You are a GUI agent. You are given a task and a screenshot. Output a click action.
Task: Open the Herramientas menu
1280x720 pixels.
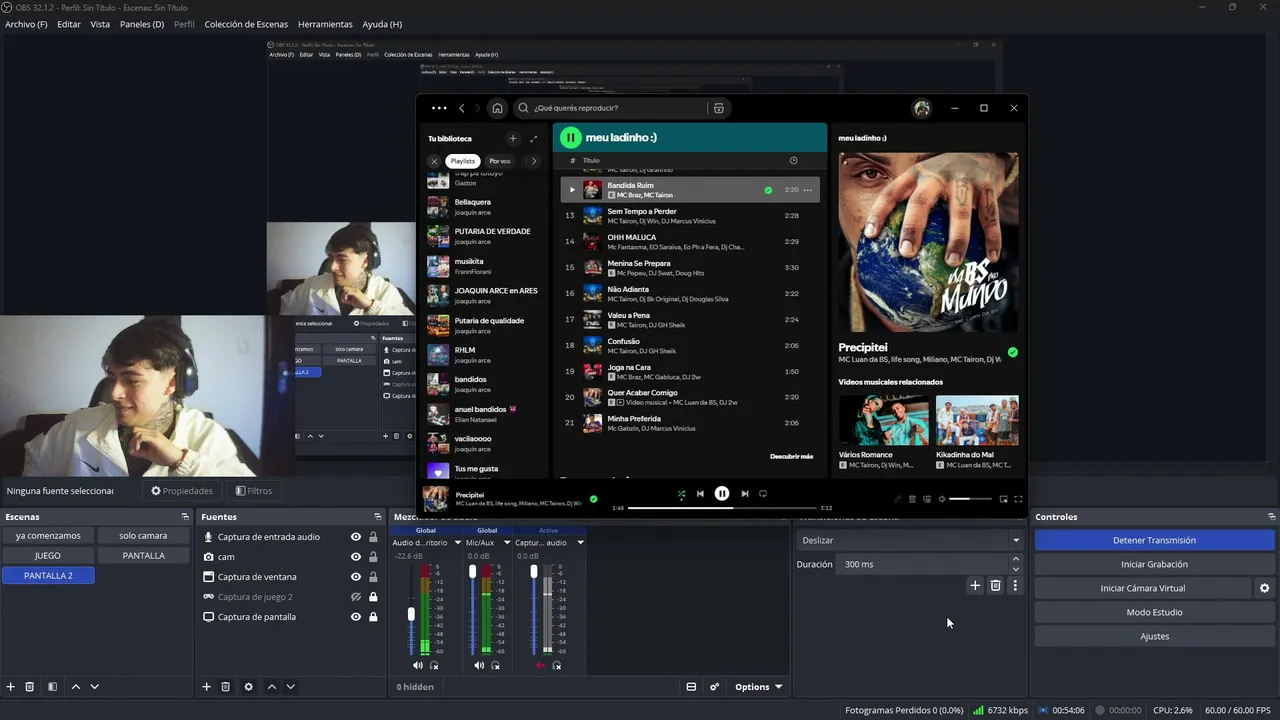pos(325,24)
